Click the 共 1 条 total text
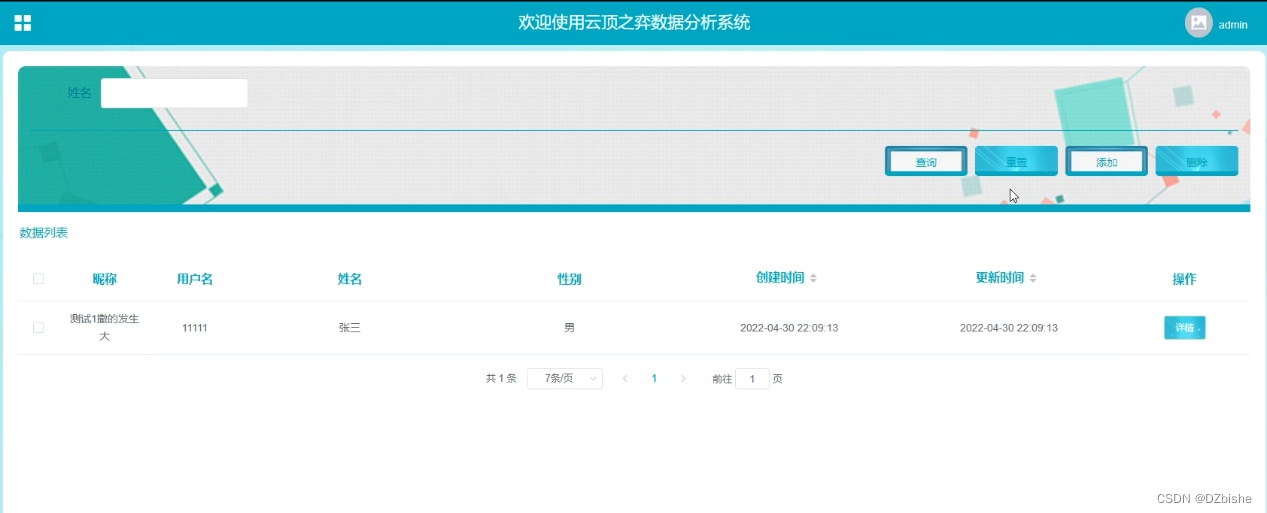The width and height of the screenshot is (1267, 513). pyautogui.click(x=501, y=378)
